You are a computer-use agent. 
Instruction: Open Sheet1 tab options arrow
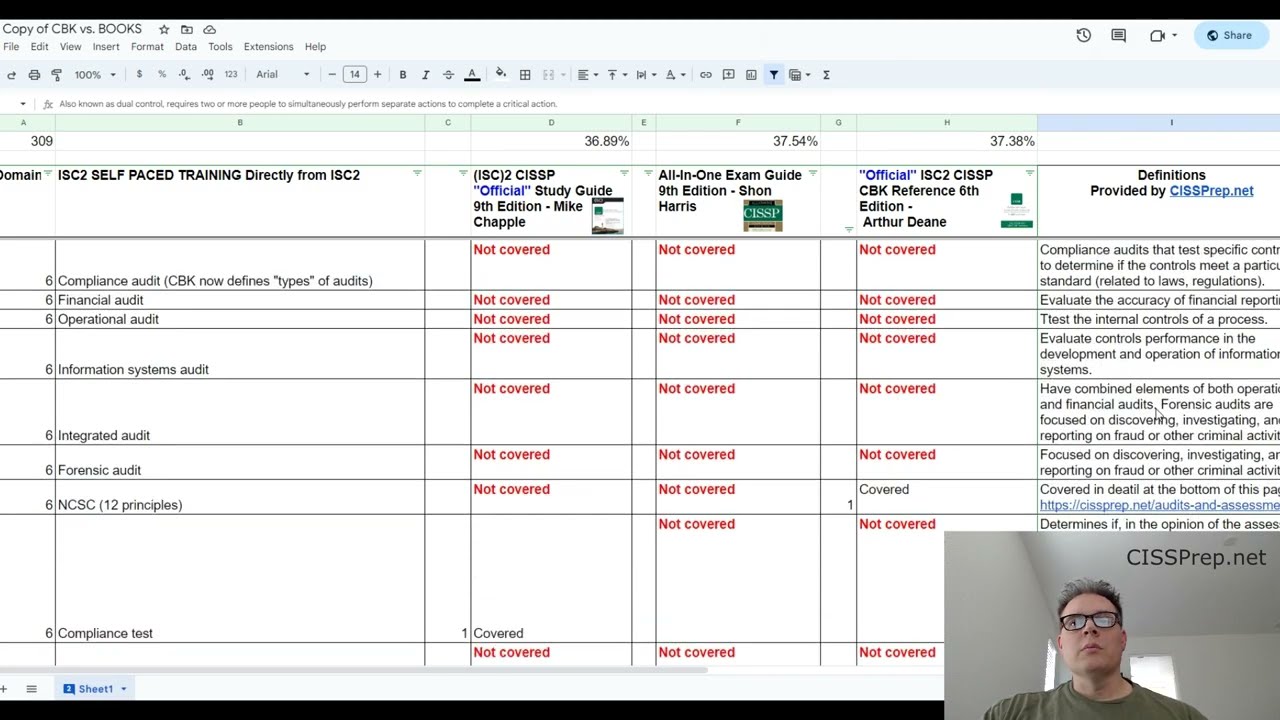point(124,689)
